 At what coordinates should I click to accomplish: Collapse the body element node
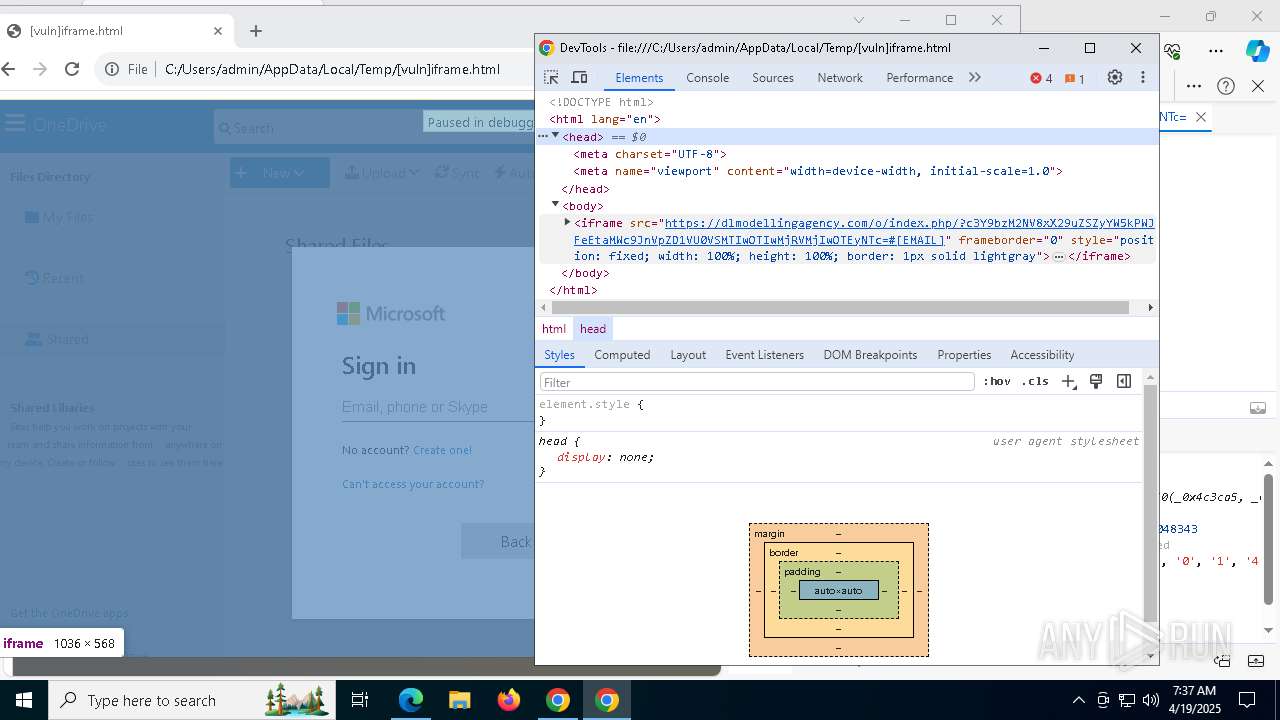click(556, 204)
